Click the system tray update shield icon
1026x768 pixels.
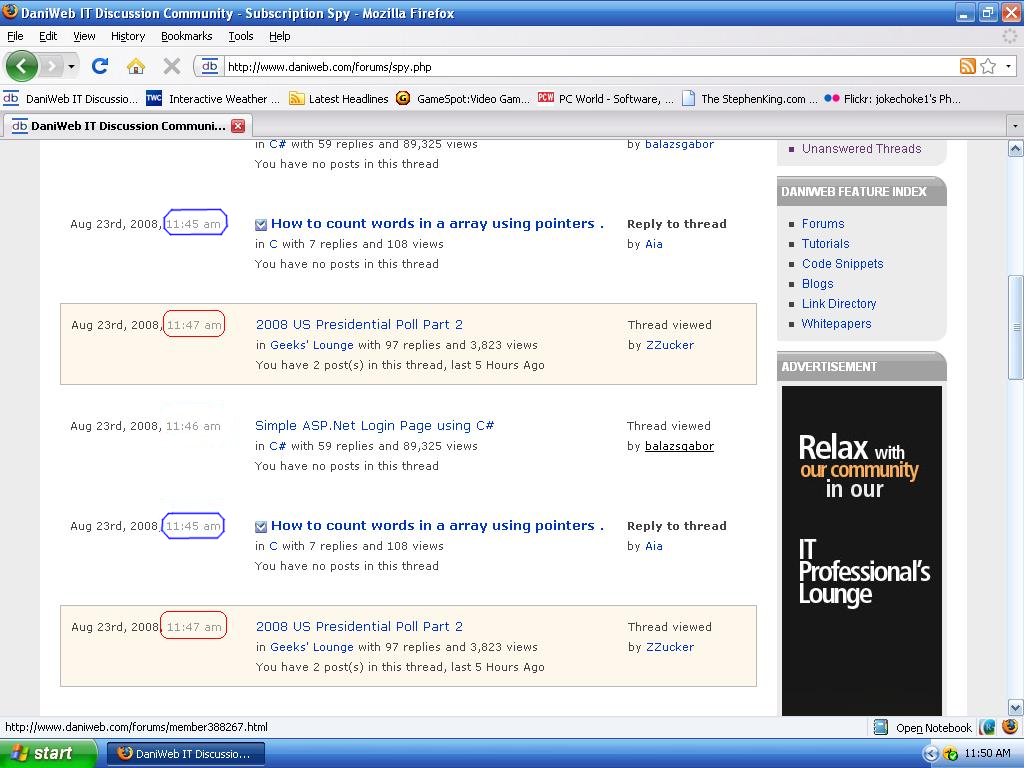950,754
